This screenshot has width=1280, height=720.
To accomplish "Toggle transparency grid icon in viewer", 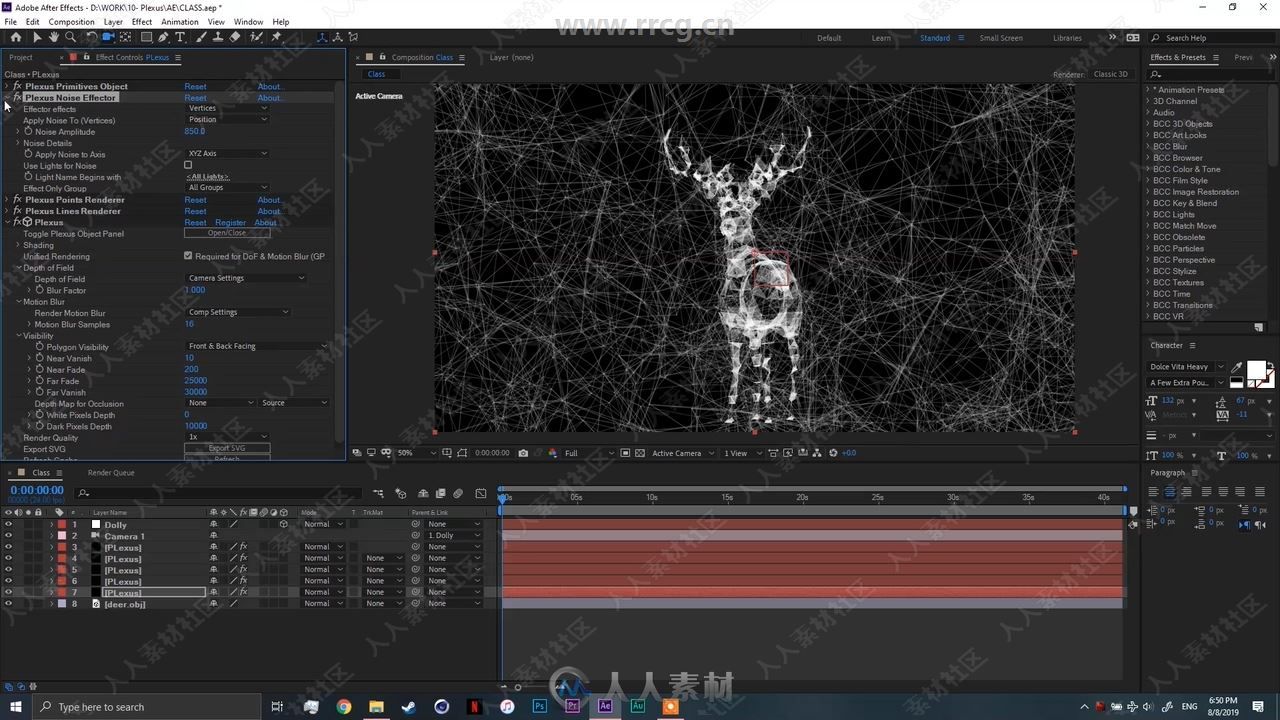I will (640, 453).
